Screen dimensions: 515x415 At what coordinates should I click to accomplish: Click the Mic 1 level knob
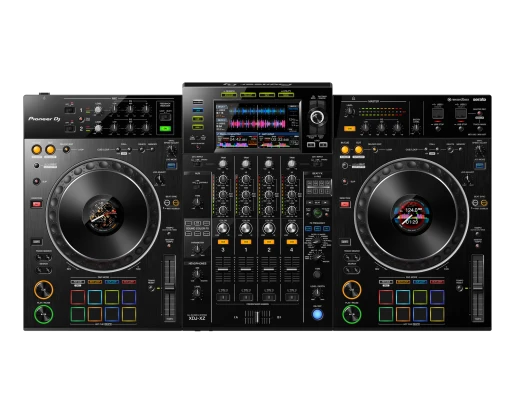point(98,110)
